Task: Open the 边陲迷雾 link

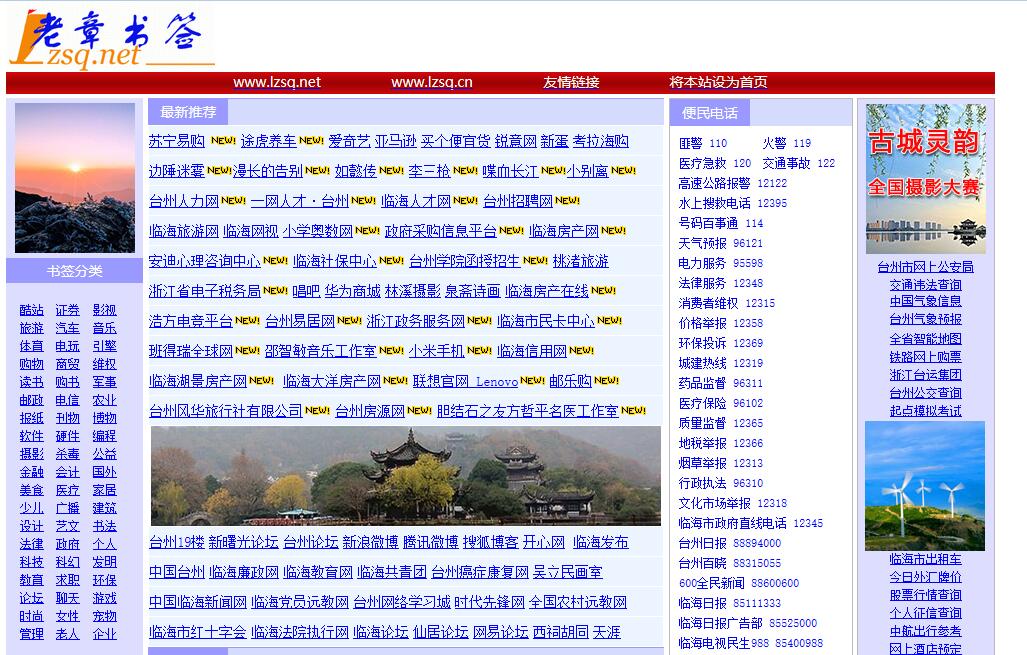Action: point(177,171)
